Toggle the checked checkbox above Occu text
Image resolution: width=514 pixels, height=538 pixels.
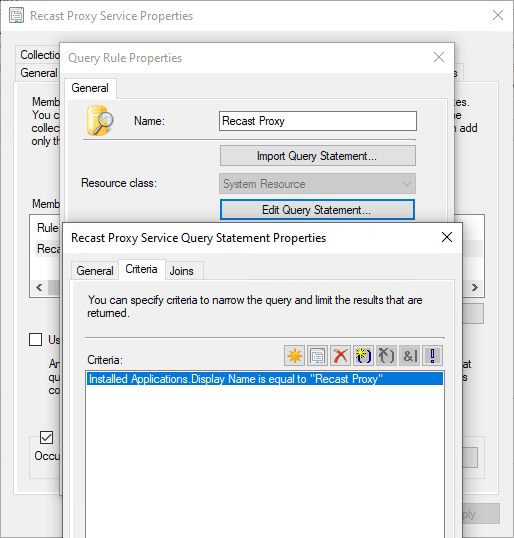(x=46, y=437)
